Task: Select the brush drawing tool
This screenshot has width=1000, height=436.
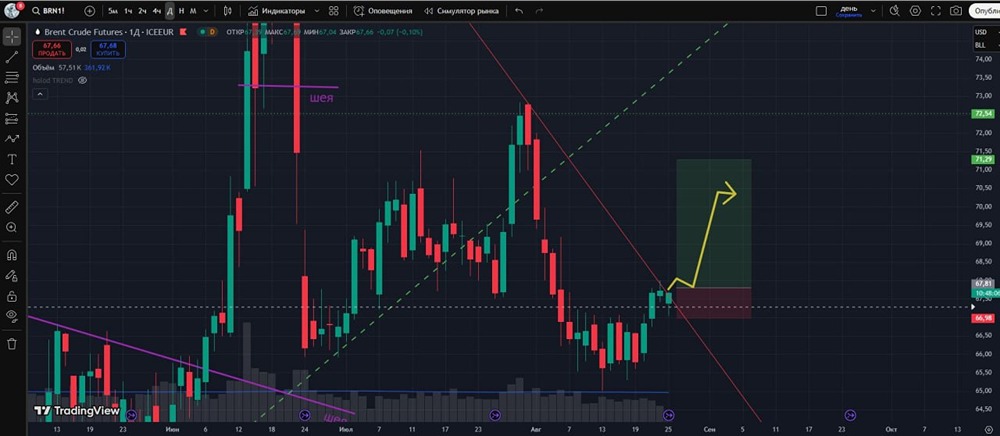Action: coord(11,139)
